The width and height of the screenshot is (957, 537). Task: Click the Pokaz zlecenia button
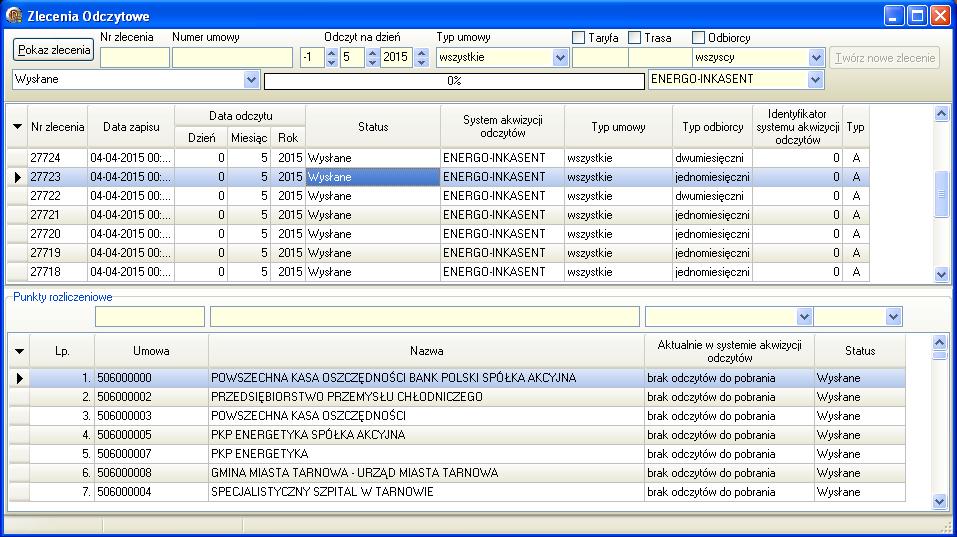pyautogui.click(x=54, y=50)
